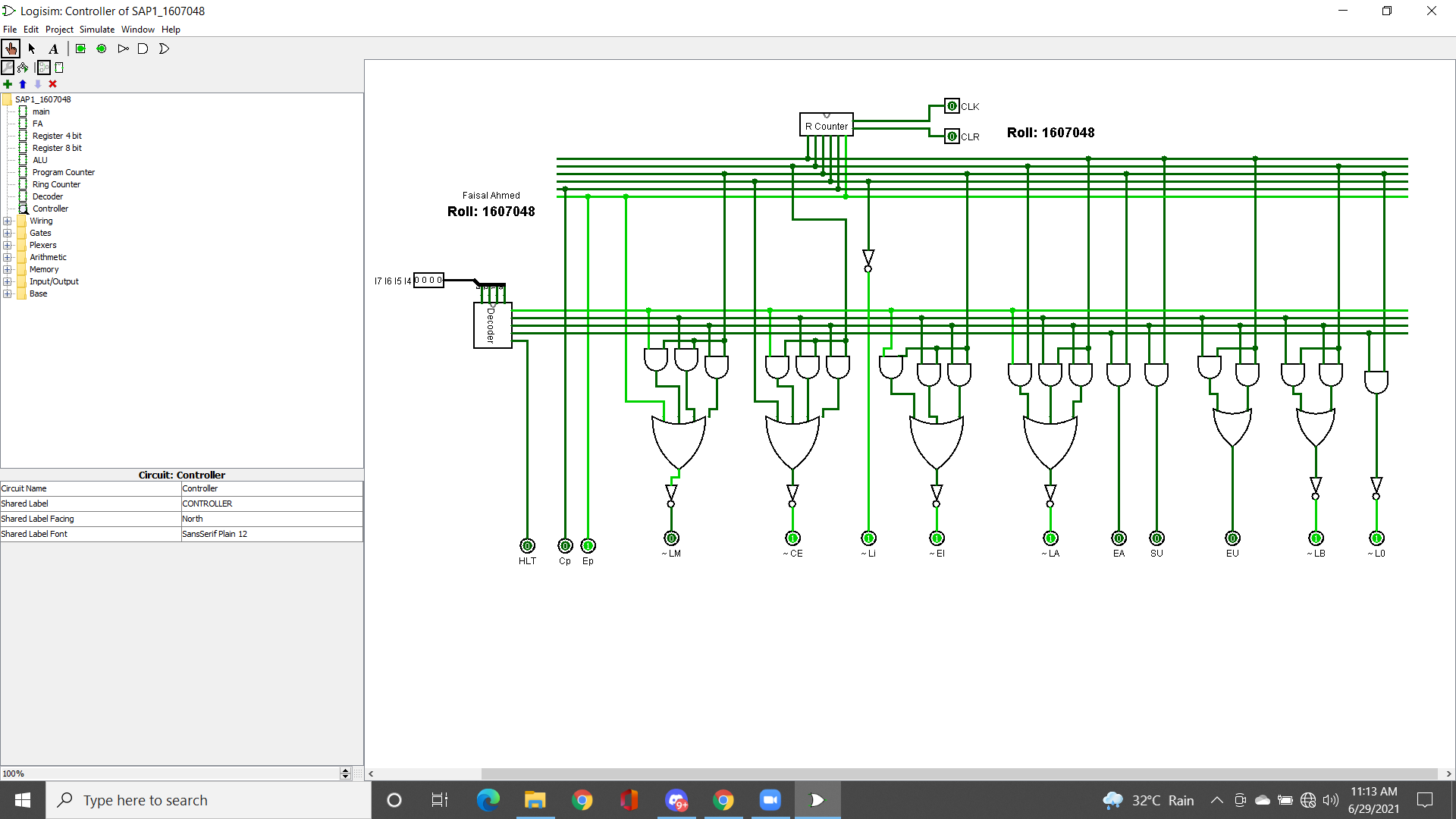The image size is (1456, 819).
Task: Poke the I7 I6 I5 I4 input pin
Action: [x=428, y=281]
